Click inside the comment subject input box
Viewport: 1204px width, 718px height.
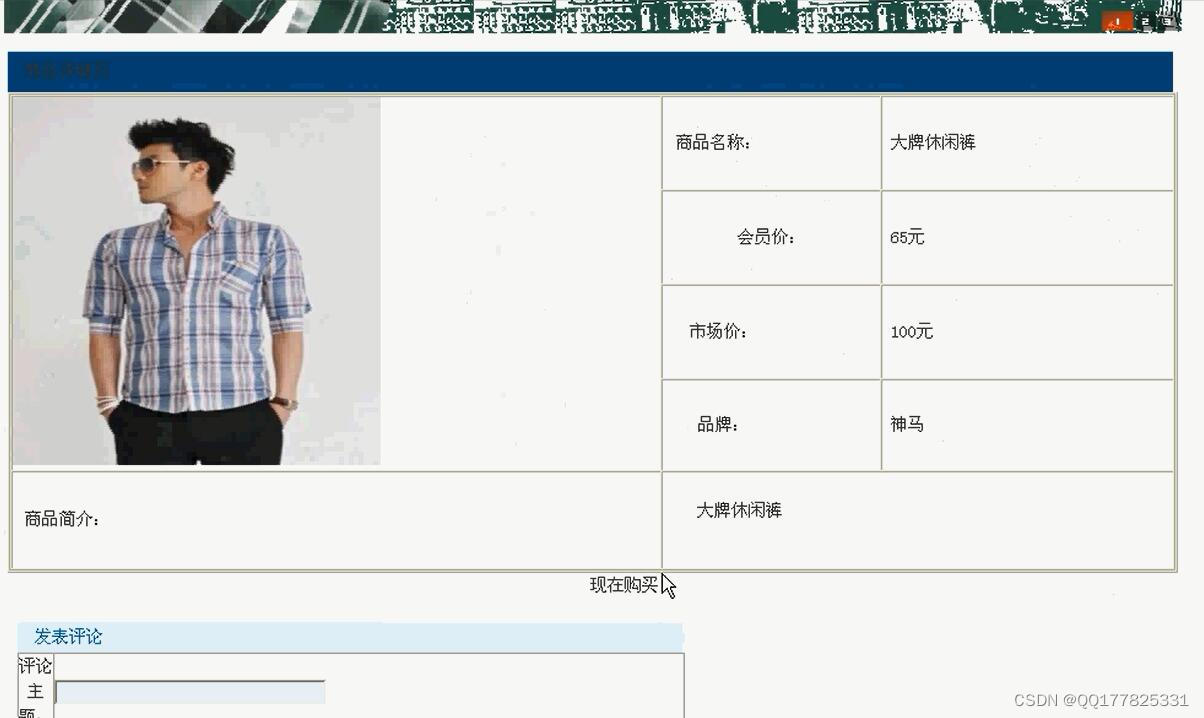click(x=190, y=691)
